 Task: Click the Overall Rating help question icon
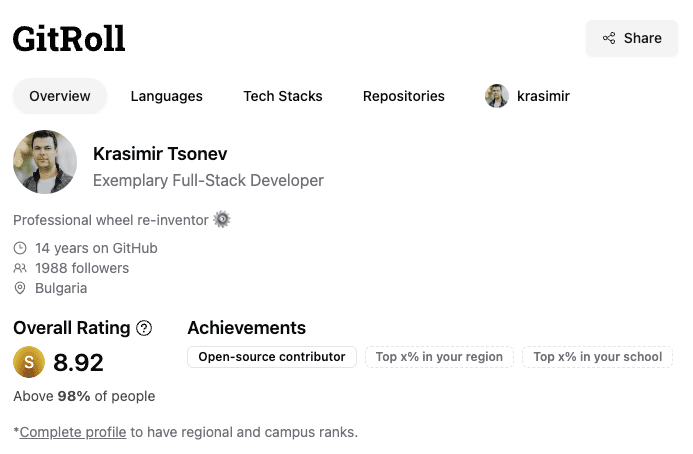tap(144, 328)
